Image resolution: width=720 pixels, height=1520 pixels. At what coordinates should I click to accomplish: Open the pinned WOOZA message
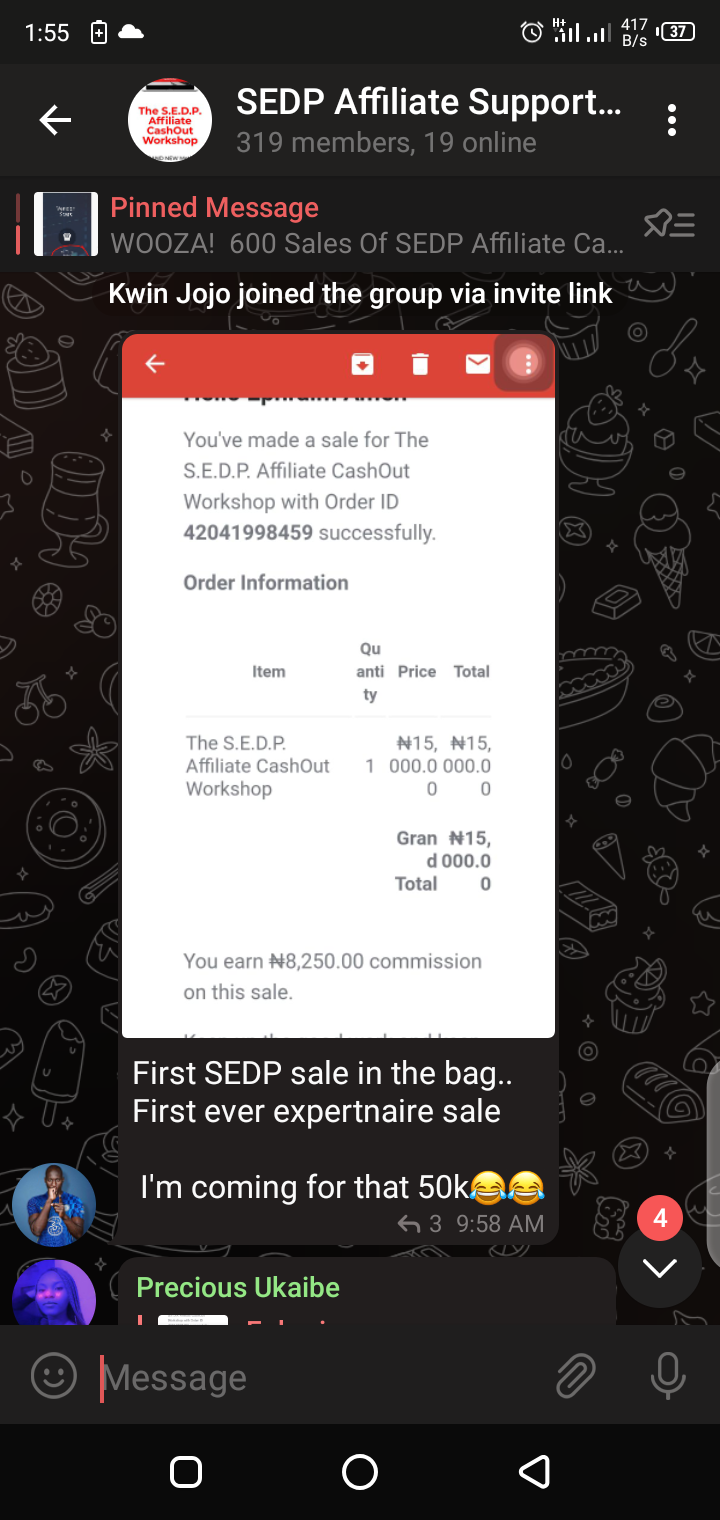[367, 225]
